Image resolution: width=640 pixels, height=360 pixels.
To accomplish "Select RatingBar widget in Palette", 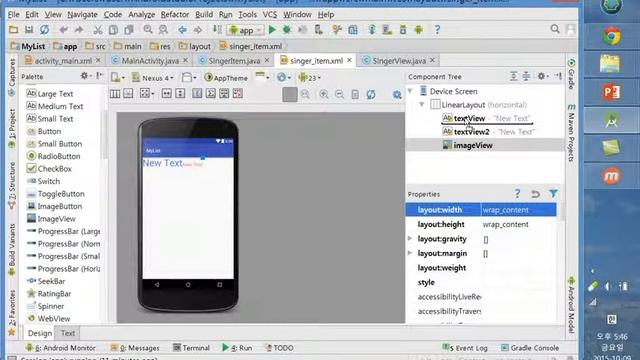I will tap(49, 293).
